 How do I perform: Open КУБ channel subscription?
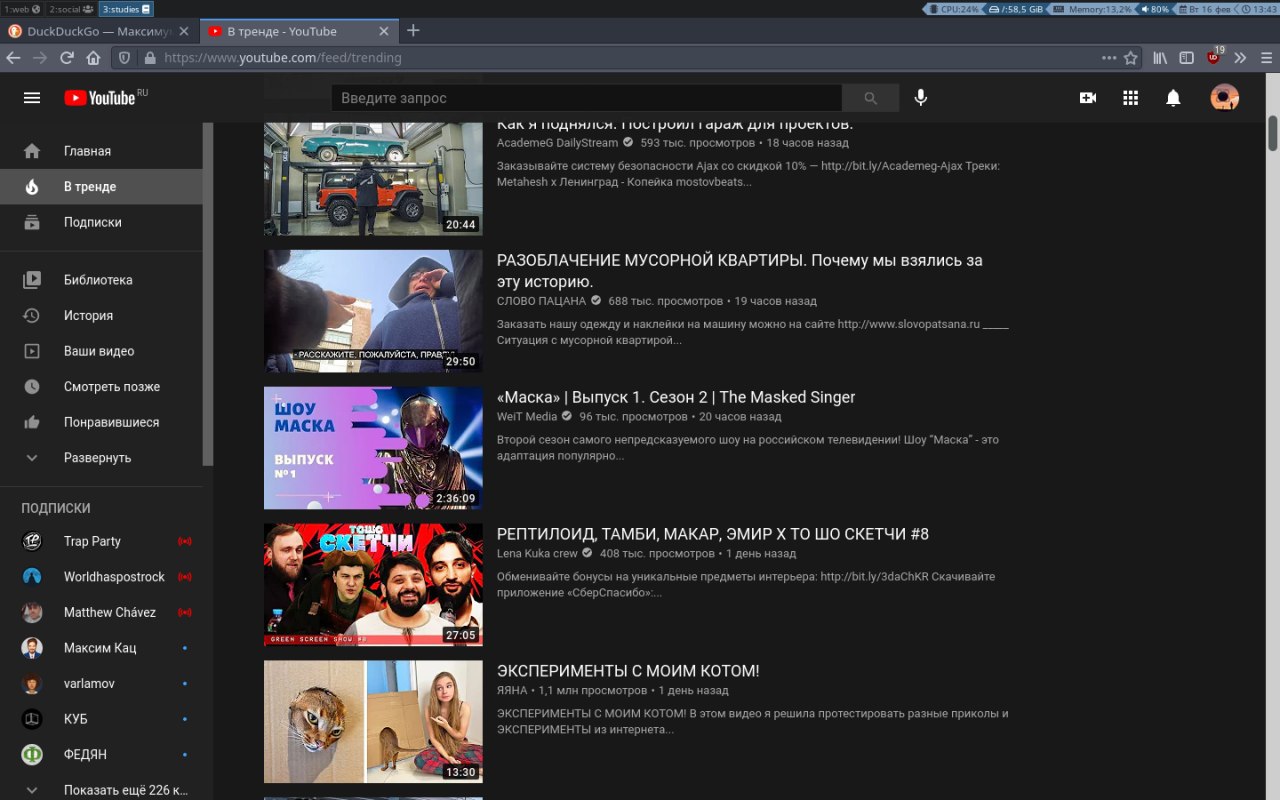pos(101,719)
